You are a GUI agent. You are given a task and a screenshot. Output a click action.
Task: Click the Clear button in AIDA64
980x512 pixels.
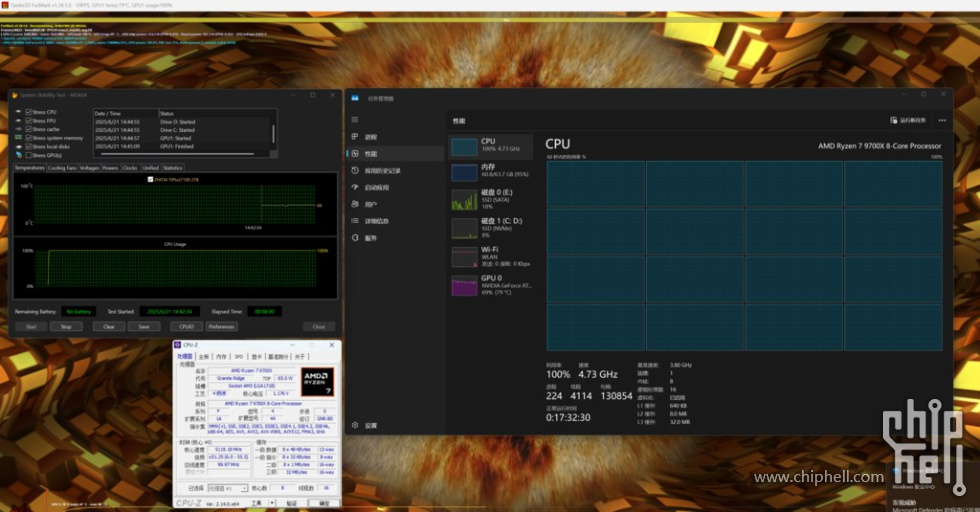(x=109, y=327)
